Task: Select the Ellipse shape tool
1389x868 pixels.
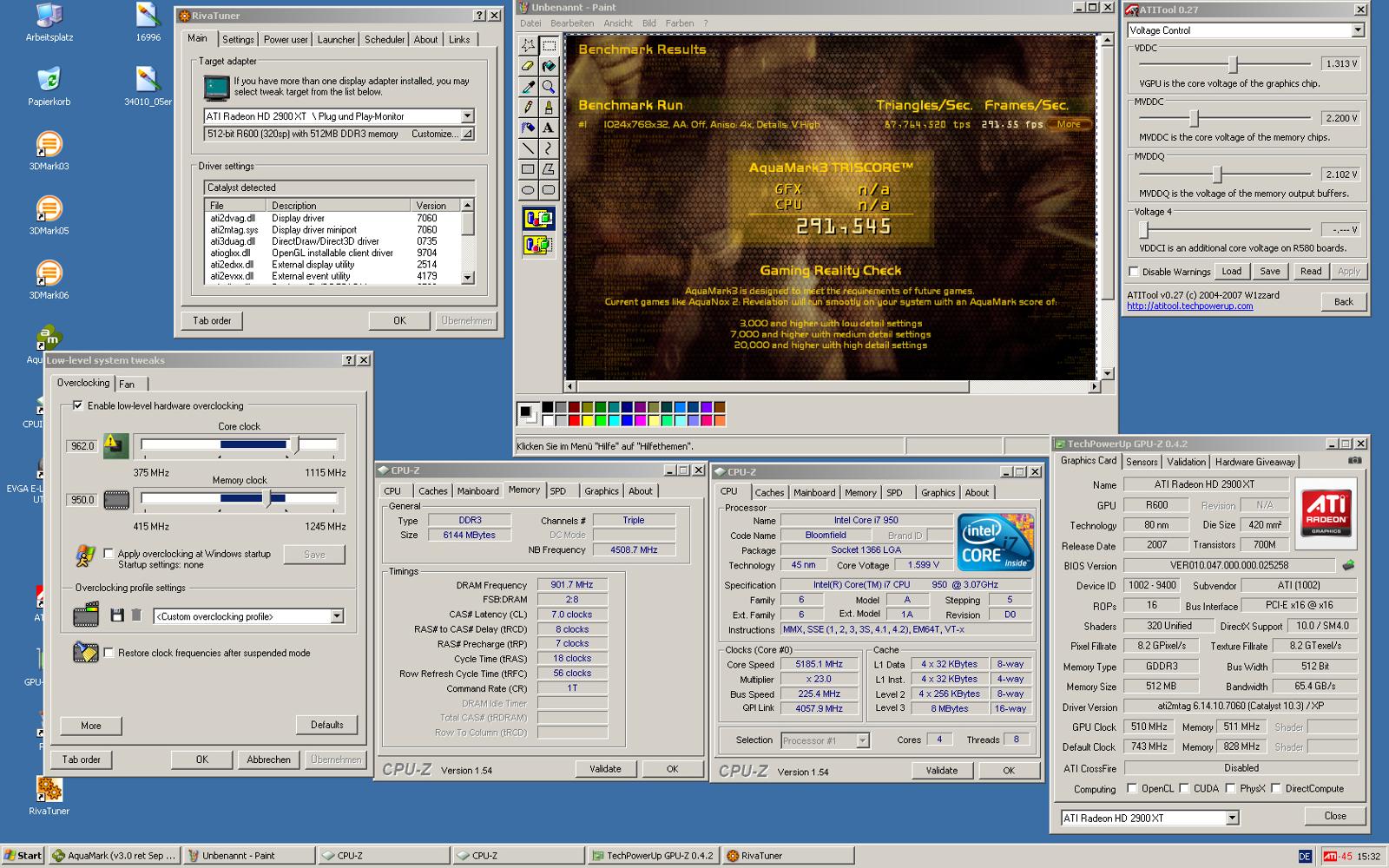Action: point(528,191)
